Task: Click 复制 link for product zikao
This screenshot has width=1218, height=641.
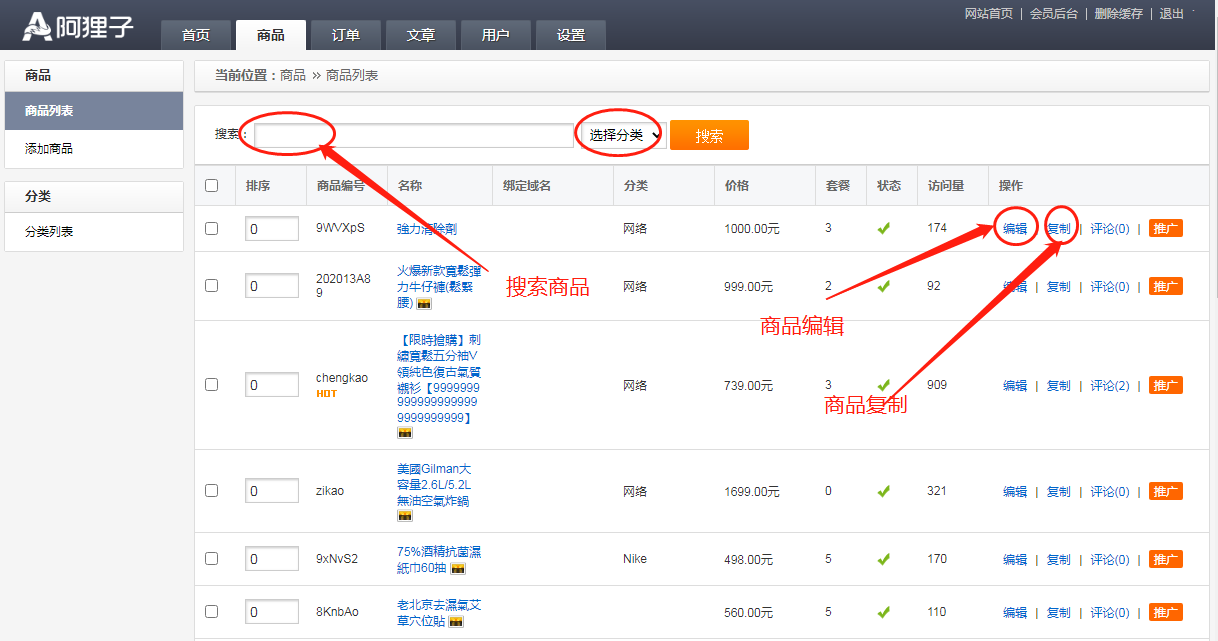Action: click(1058, 492)
